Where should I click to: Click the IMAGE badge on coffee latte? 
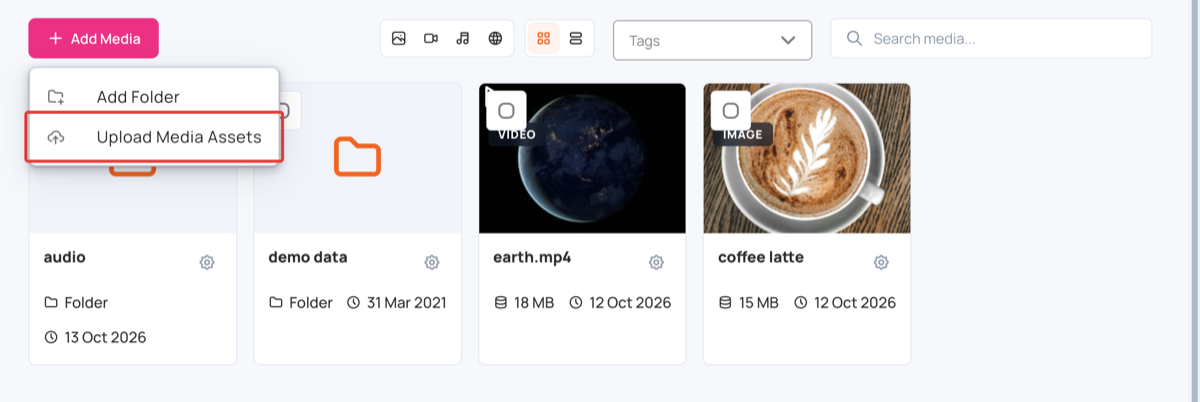click(741, 134)
